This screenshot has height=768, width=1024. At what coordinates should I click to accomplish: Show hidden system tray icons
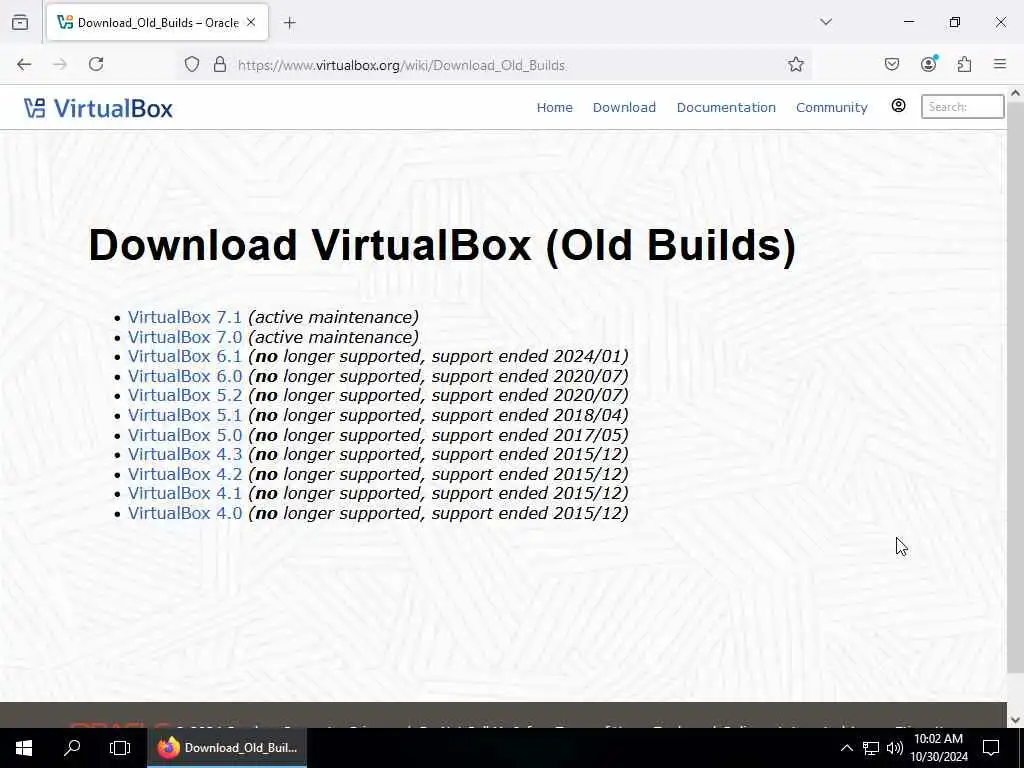(x=846, y=748)
